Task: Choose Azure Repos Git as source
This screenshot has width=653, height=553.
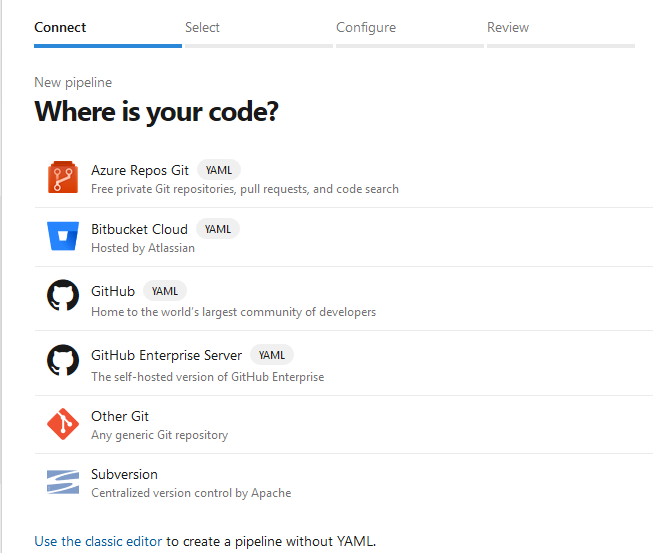Action: tap(140, 170)
